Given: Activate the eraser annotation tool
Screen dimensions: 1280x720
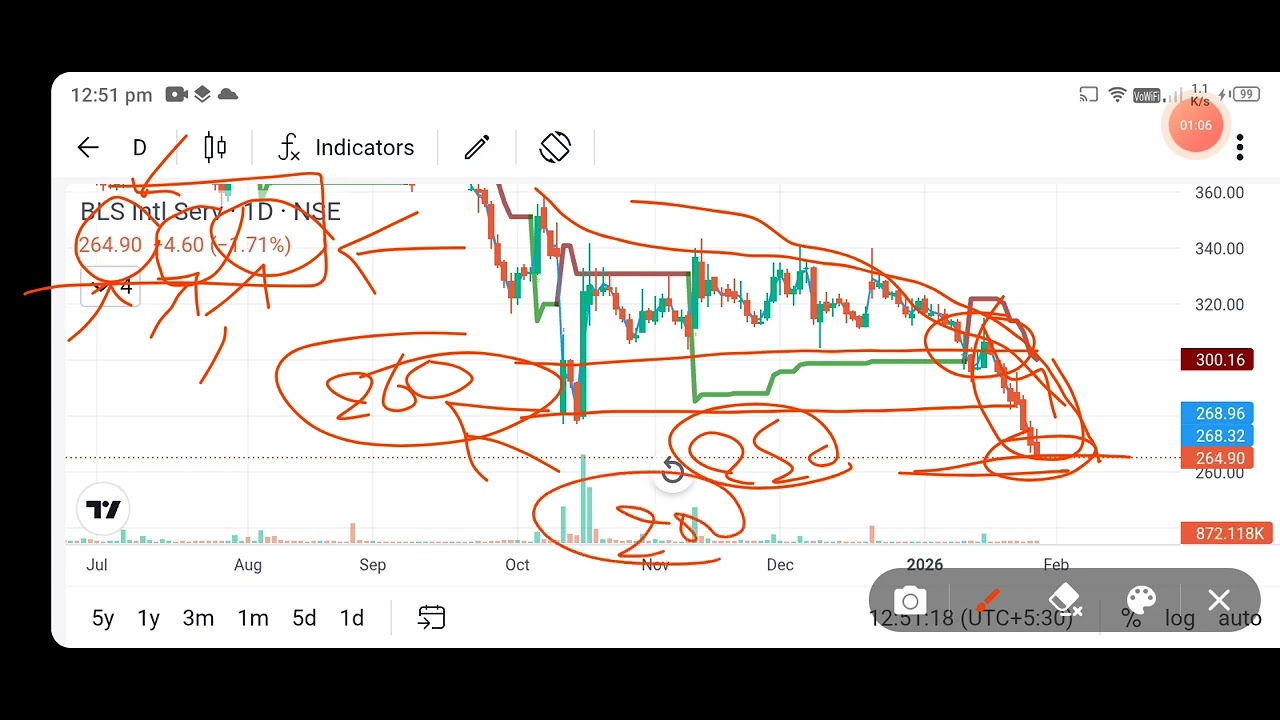Looking at the screenshot, I should coord(1066,601).
